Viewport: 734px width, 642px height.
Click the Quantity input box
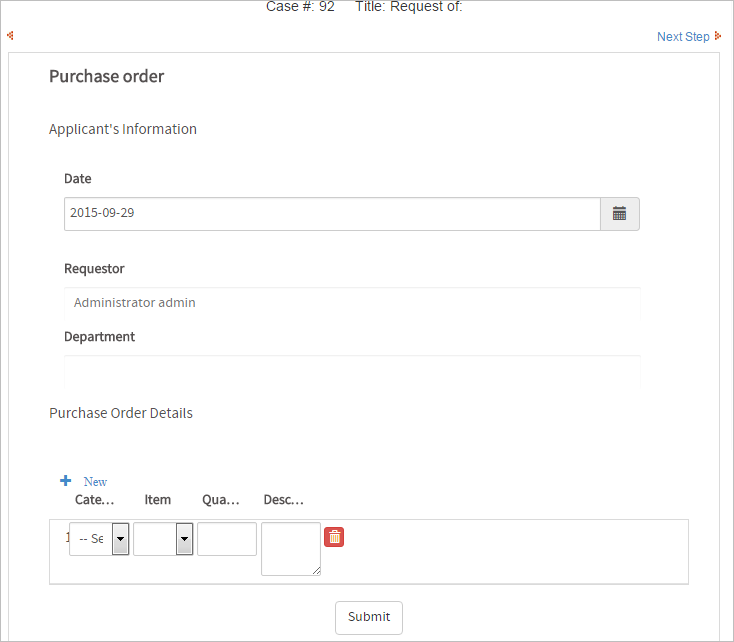click(x=227, y=539)
